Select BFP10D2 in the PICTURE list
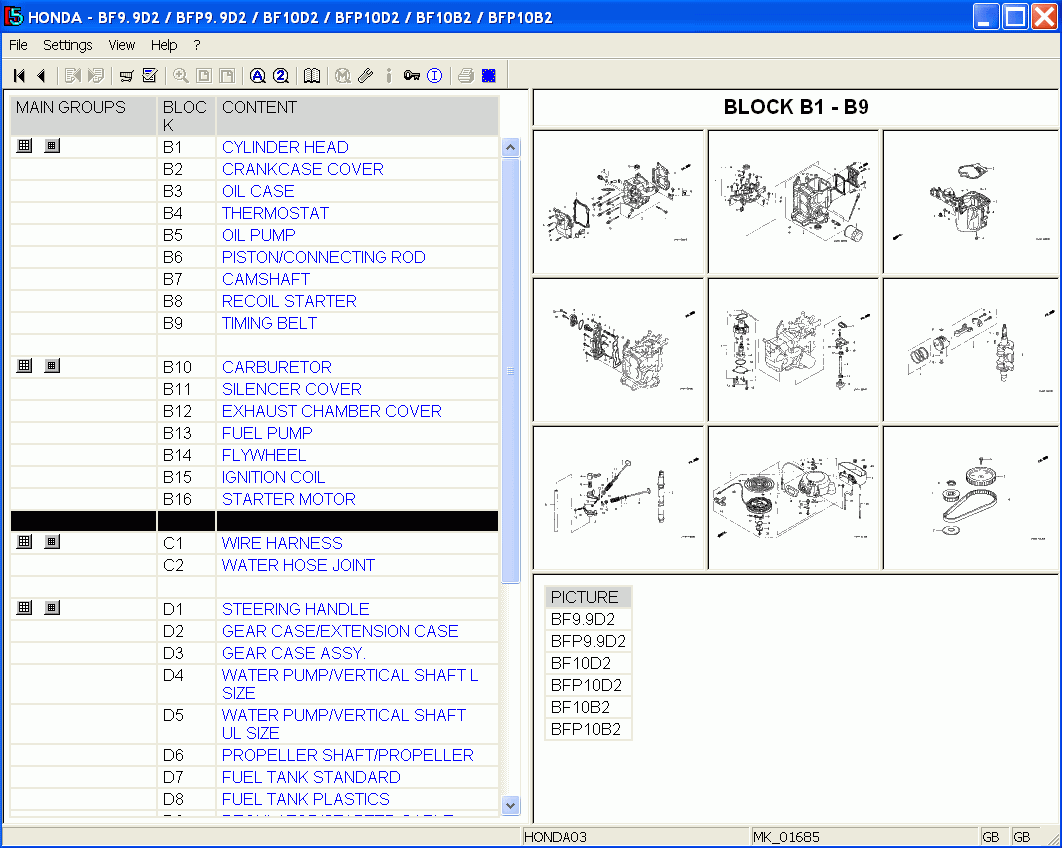The width and height of the screenshot is (1062, 848). point(588,685)
